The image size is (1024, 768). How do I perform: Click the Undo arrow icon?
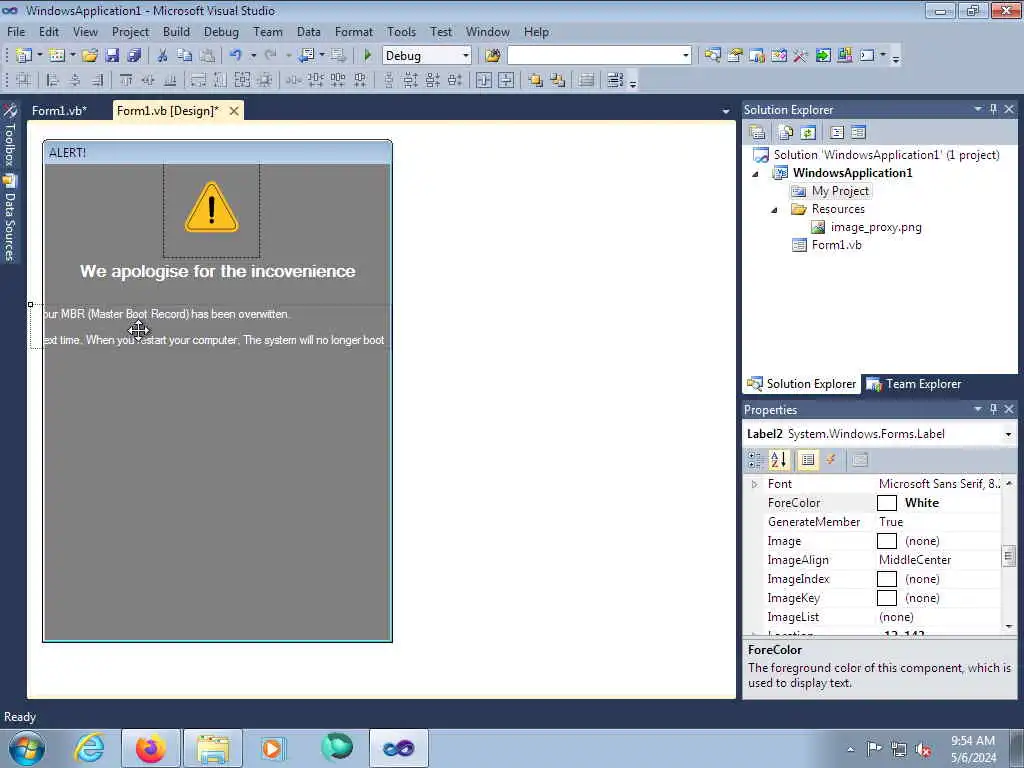(236, 56)
